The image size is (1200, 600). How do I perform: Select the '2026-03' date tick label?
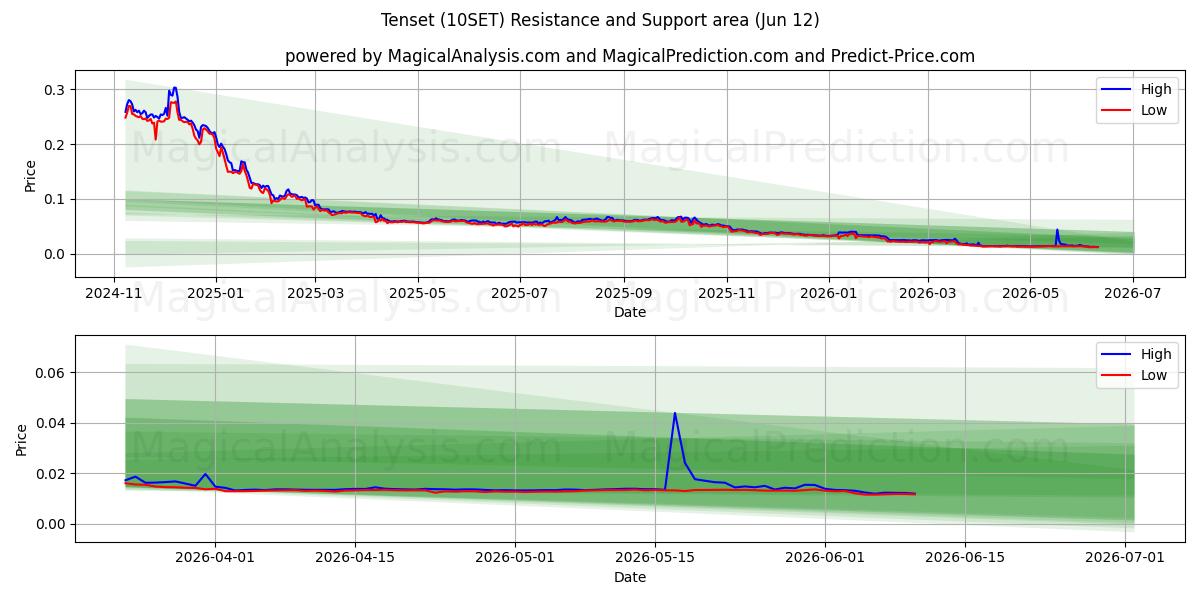(x=928, y=293)
